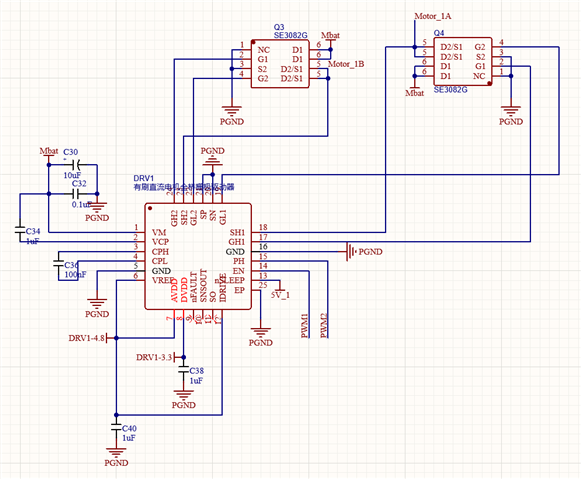
Task: Select the PGND symbol beside GND pin 16
Action: coord(364,252)
